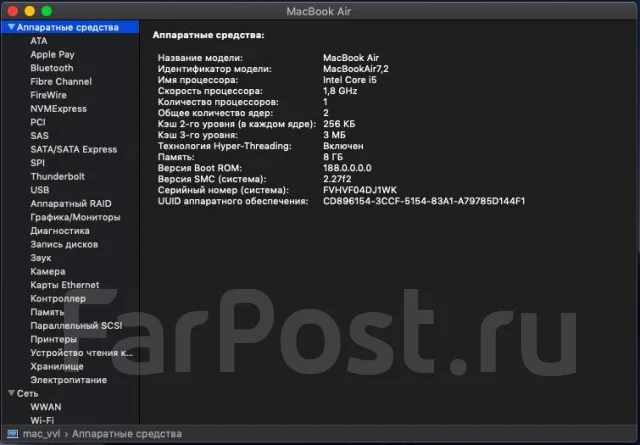Collapse the Аппаратные средства section triangle
Screen dimensions: 640x445
[x=11, y=27]
